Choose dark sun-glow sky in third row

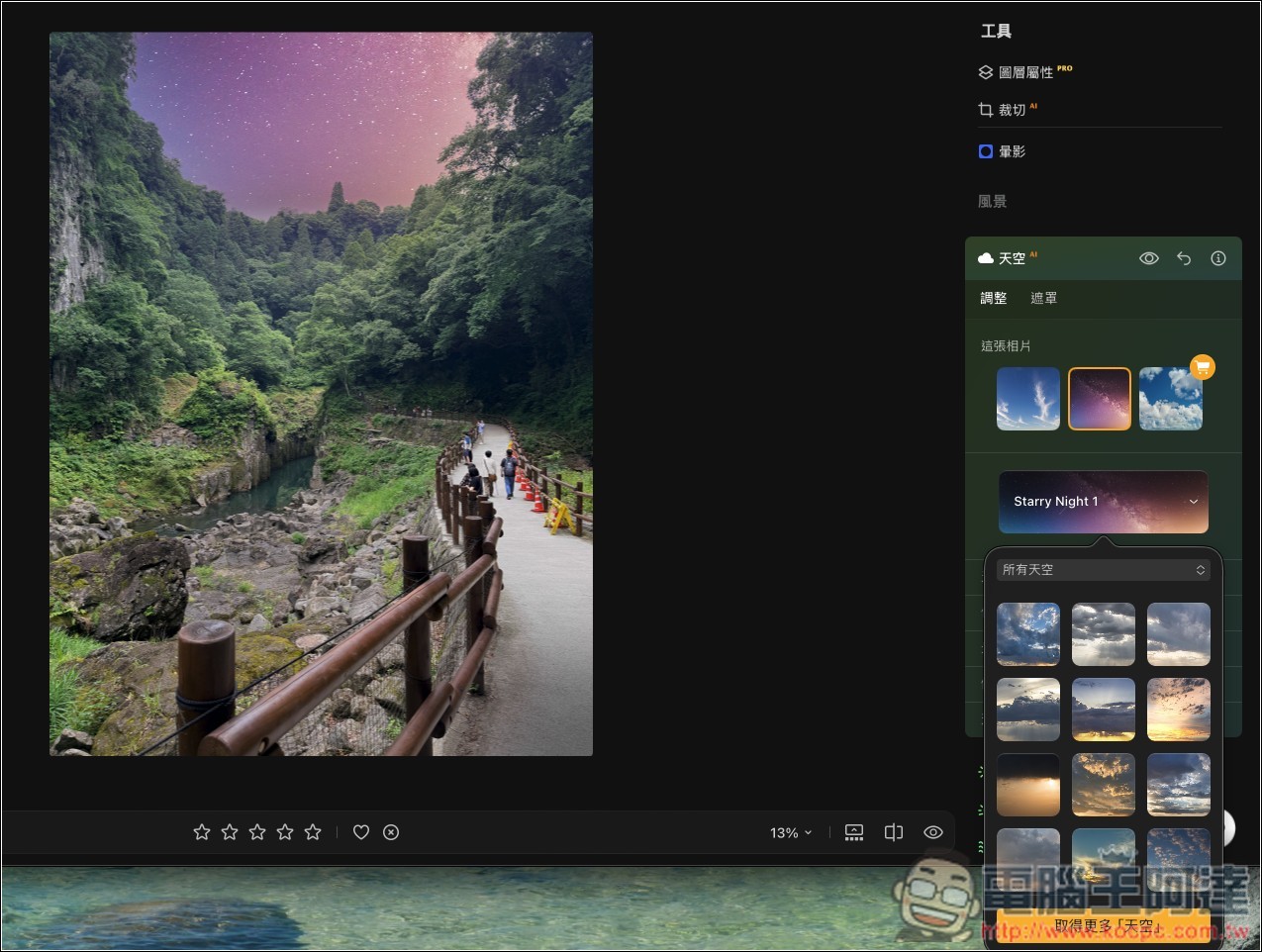coord(1028,785)
